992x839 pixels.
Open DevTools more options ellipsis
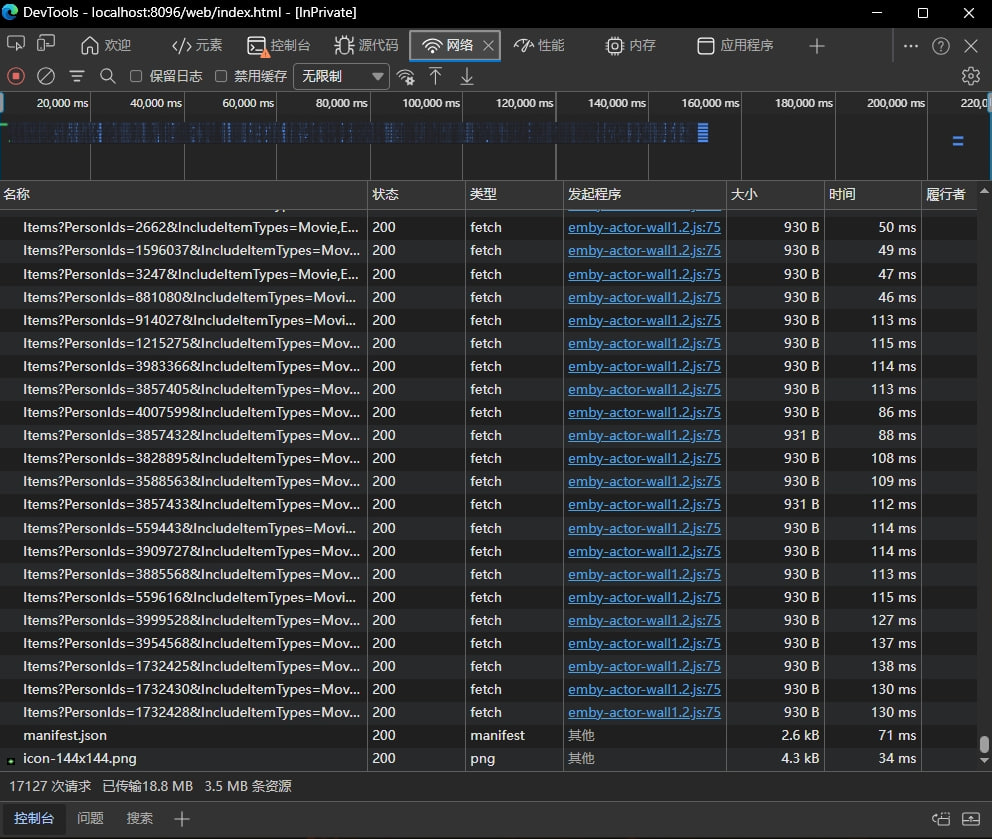tap(910, 46)
